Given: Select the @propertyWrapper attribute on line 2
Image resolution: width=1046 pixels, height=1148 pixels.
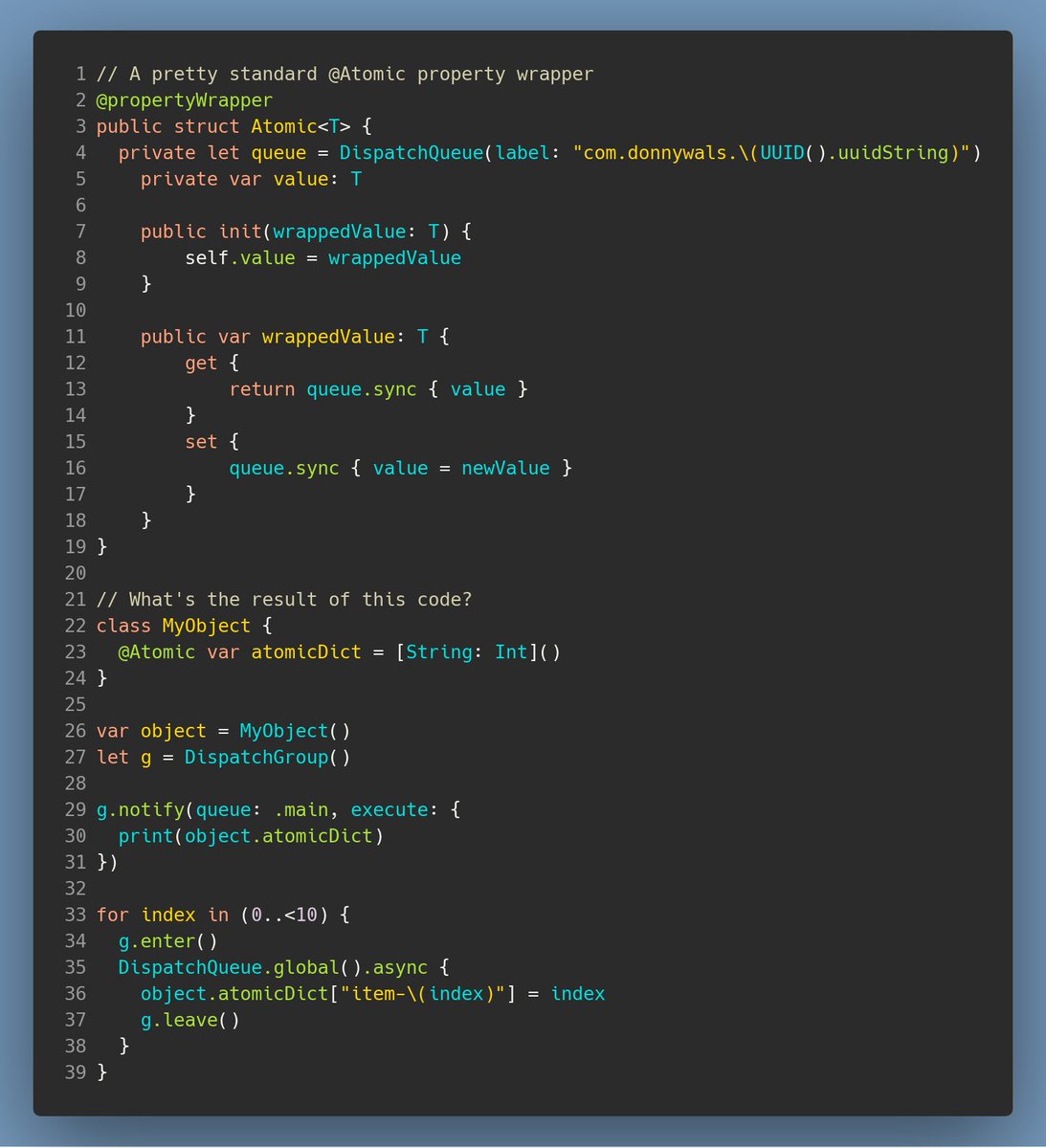Looking at the screenshot, I should pyautogui.click(x=185, y=100).
